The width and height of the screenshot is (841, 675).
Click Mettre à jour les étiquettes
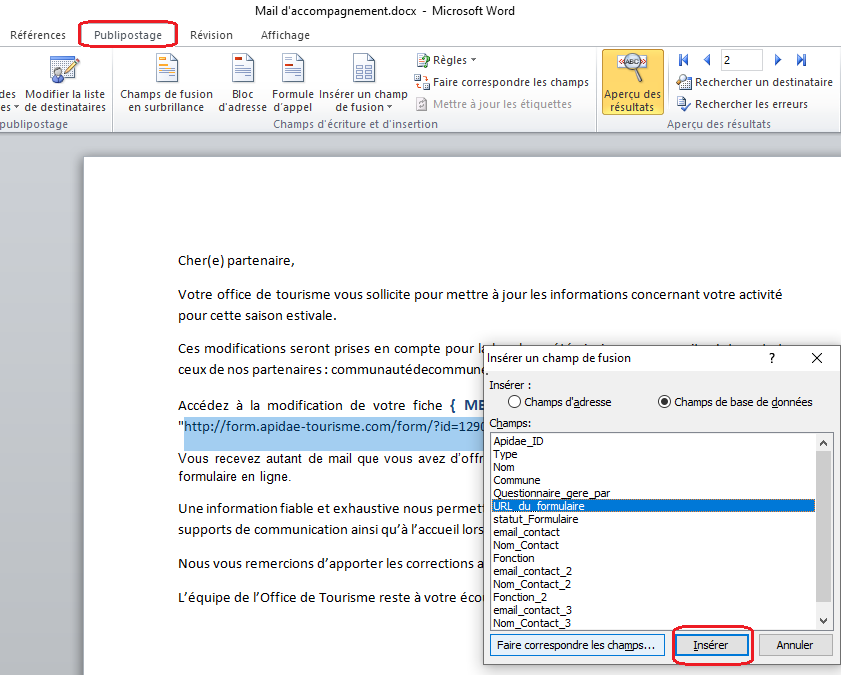pyautogui.click(x=493, y=104)
